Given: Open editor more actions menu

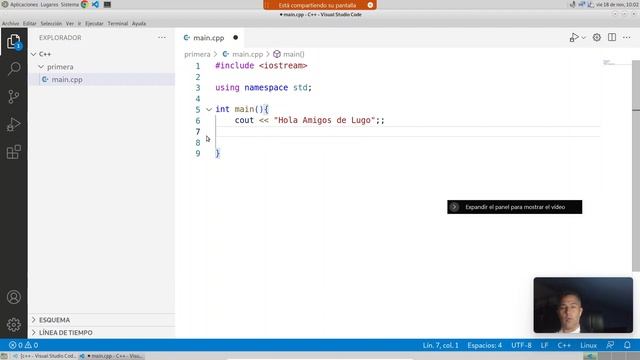Looking at the screenshot, I should [627, 38].
